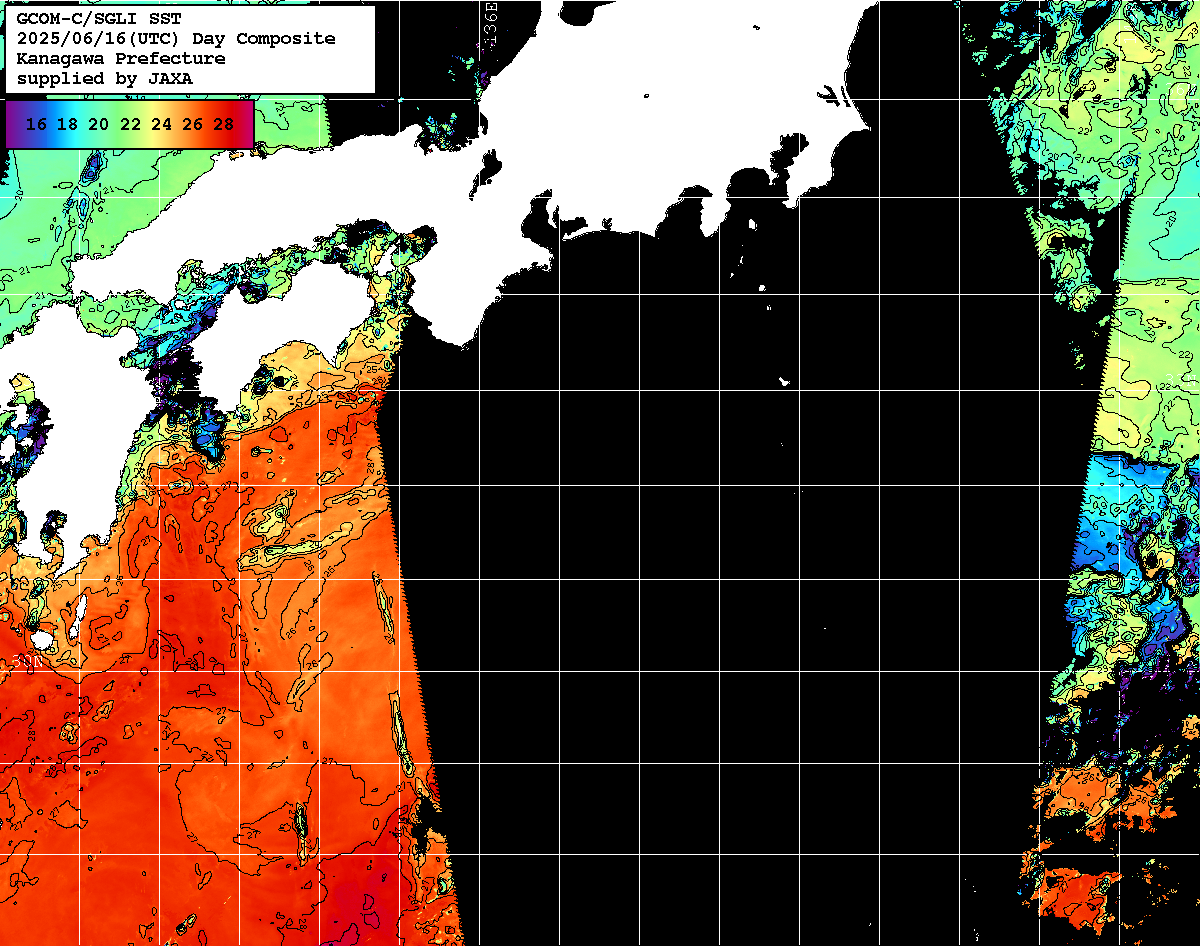
Task: Click the 20 value on the temperature color scale
Action: pyautogui.click(x=98, y=125)
